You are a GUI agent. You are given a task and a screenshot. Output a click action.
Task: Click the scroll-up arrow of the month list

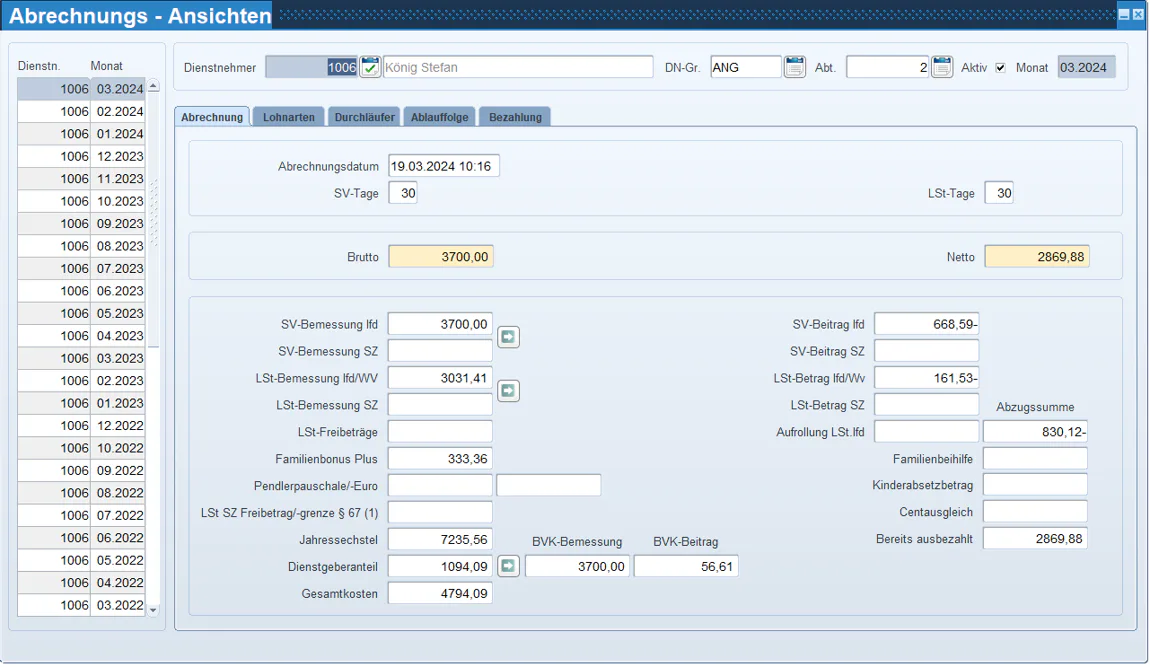coord(153,86)
